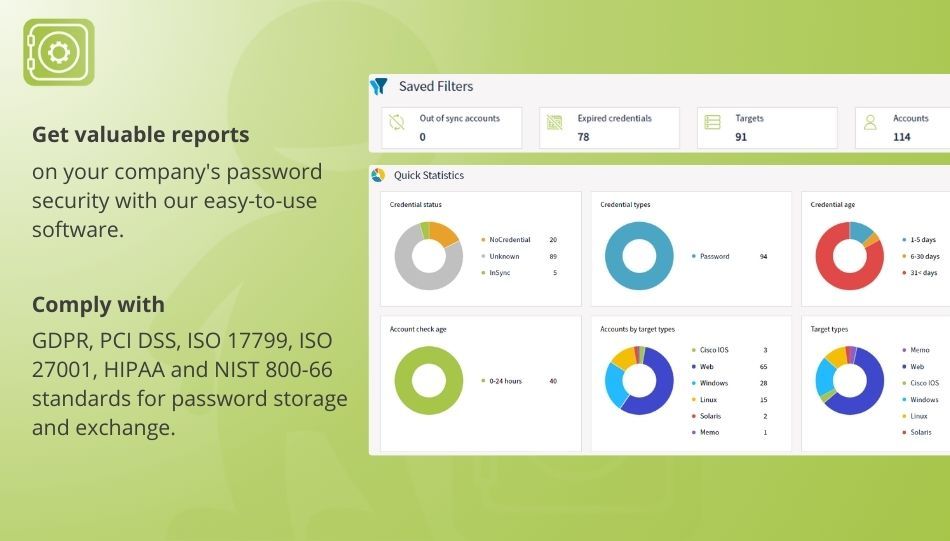
Task: Click the out of sync arrows icon
Action: [x=397, y=122]
